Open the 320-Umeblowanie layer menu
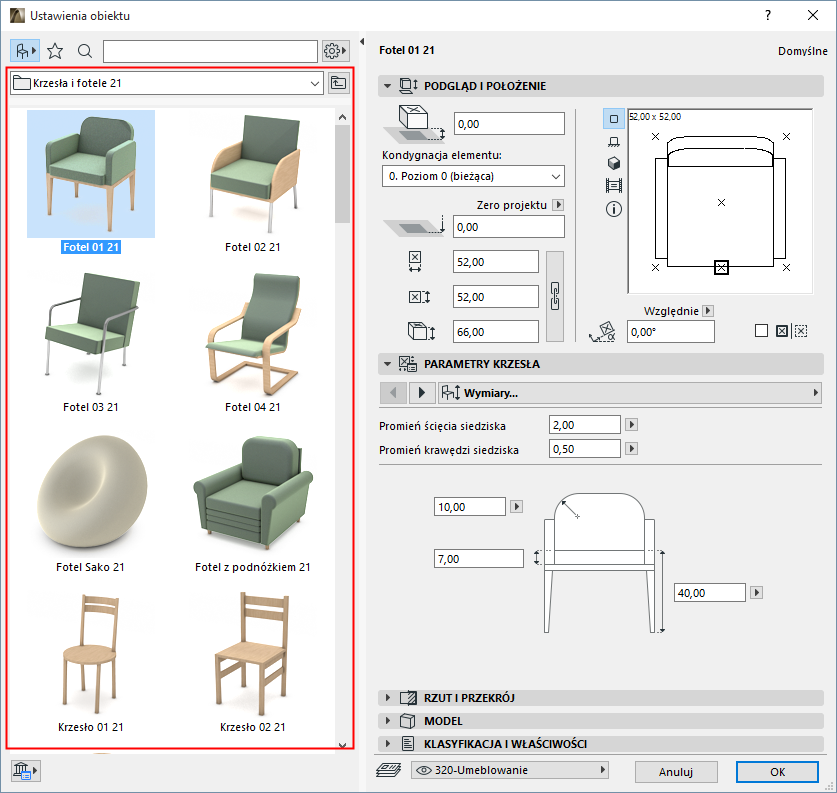 (511, 770)
